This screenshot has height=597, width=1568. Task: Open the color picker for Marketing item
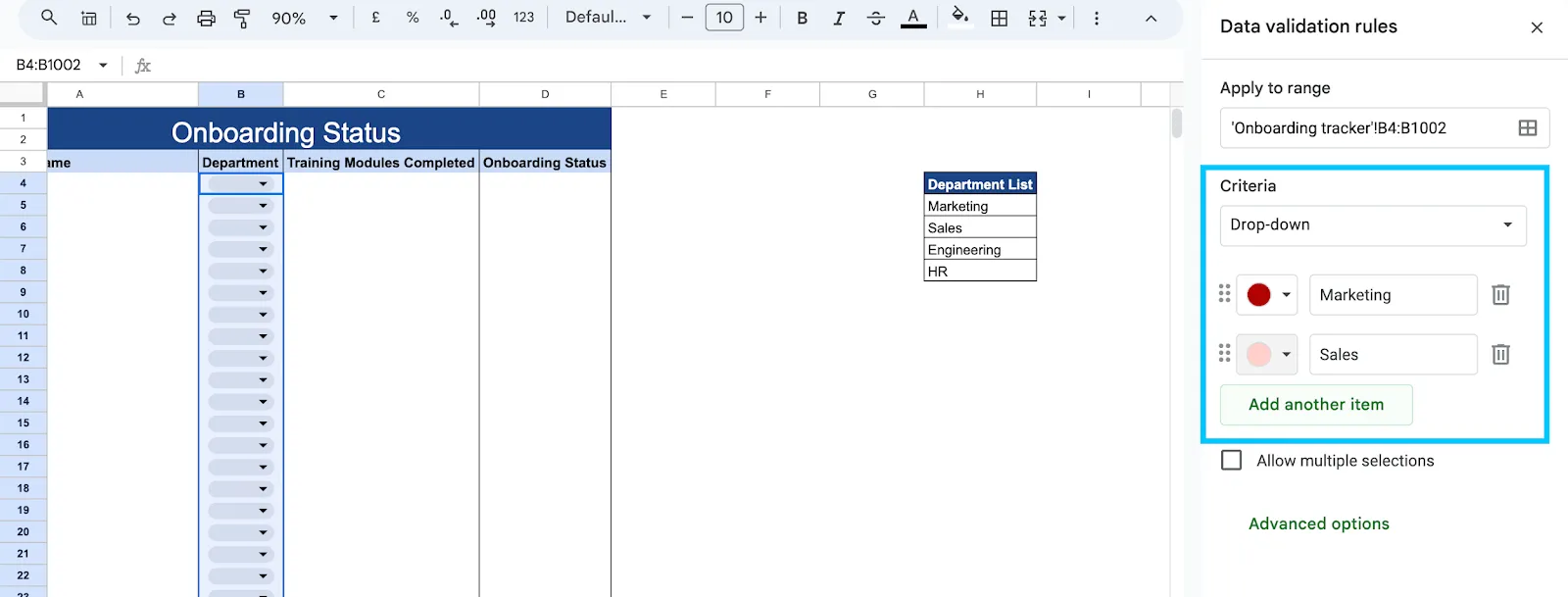(x=1267, y=294)
